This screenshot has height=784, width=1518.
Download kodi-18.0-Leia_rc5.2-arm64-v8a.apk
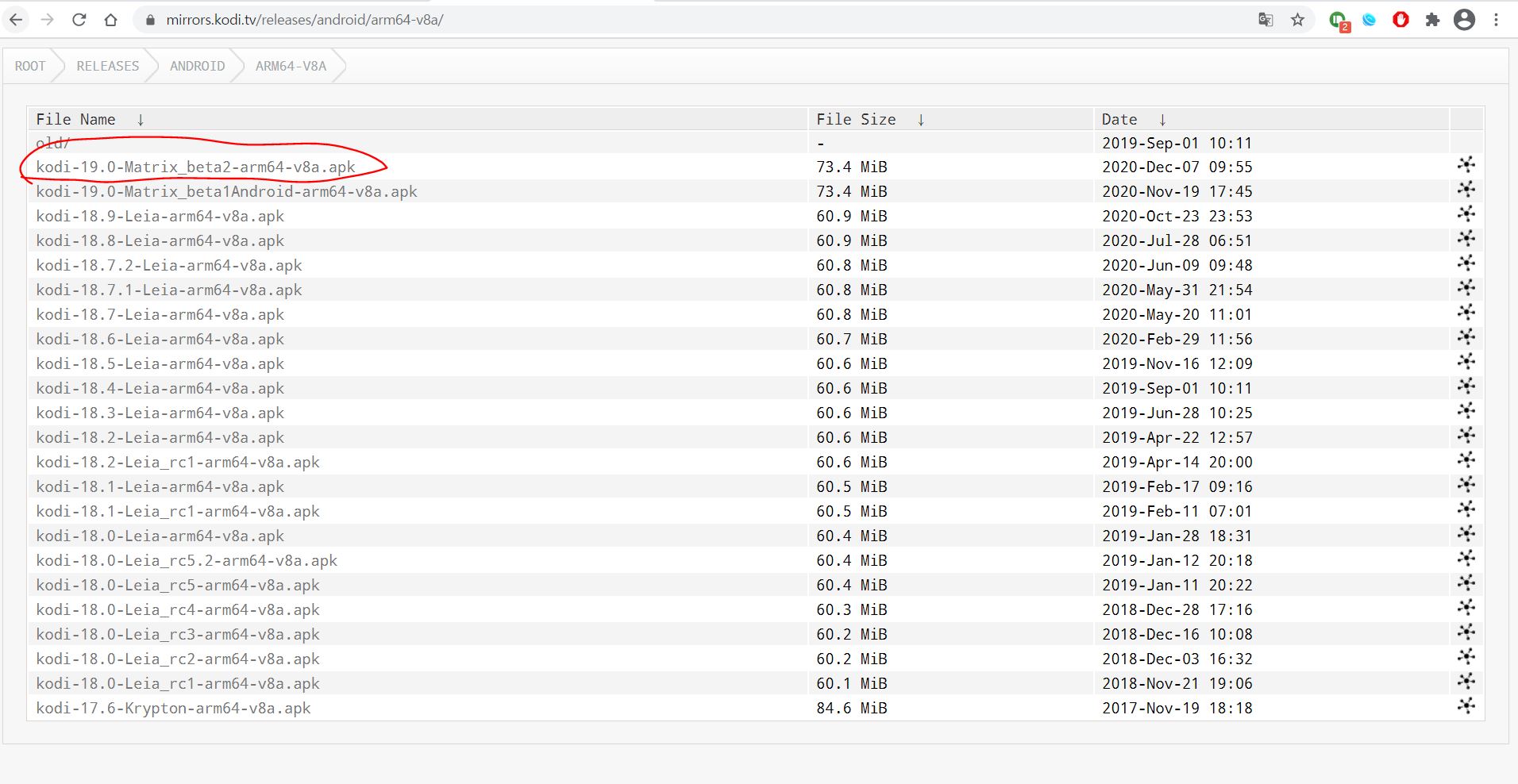pos(187,561)
